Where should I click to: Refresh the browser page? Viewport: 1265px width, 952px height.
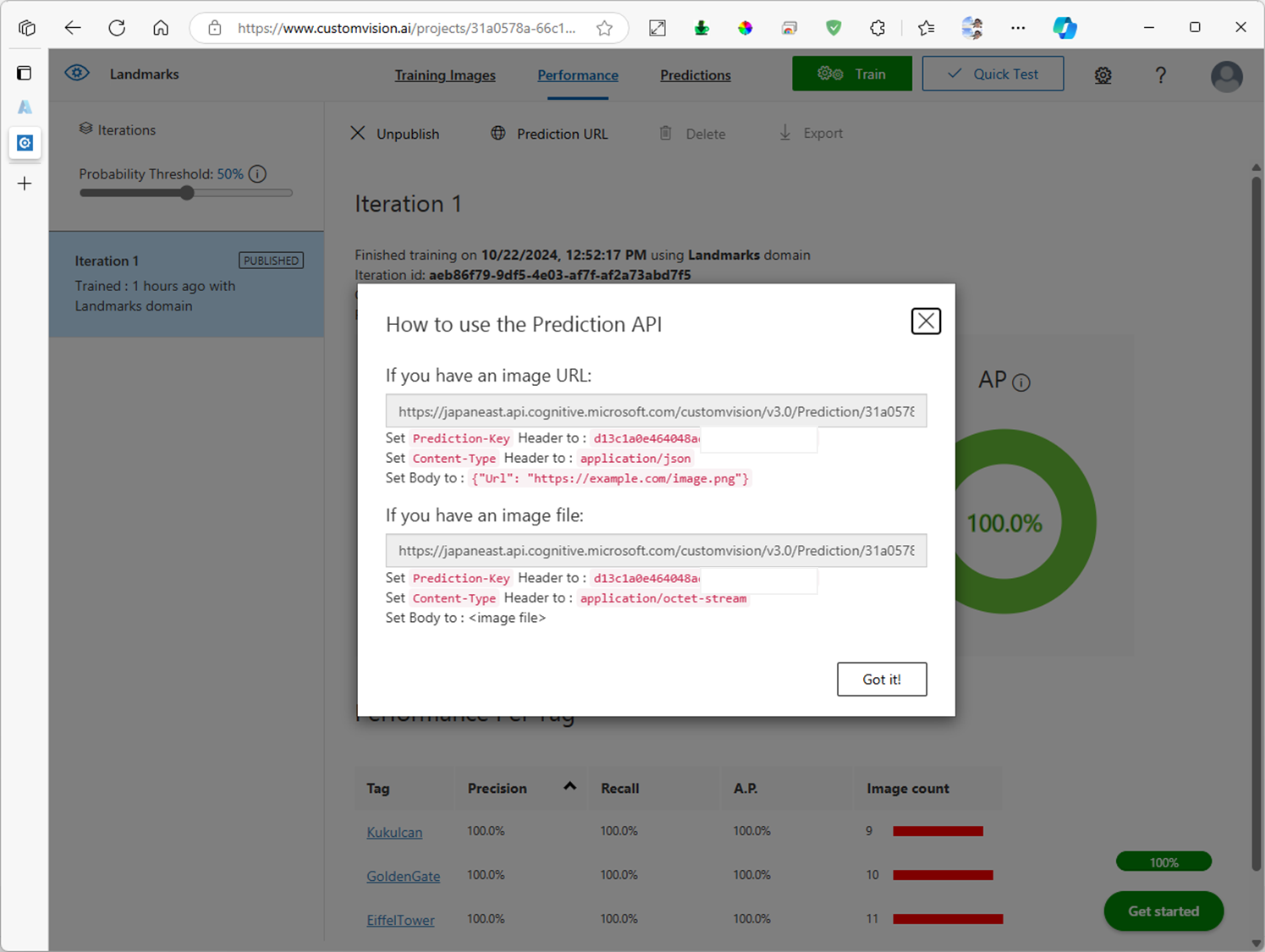click(x=117, y=28)
